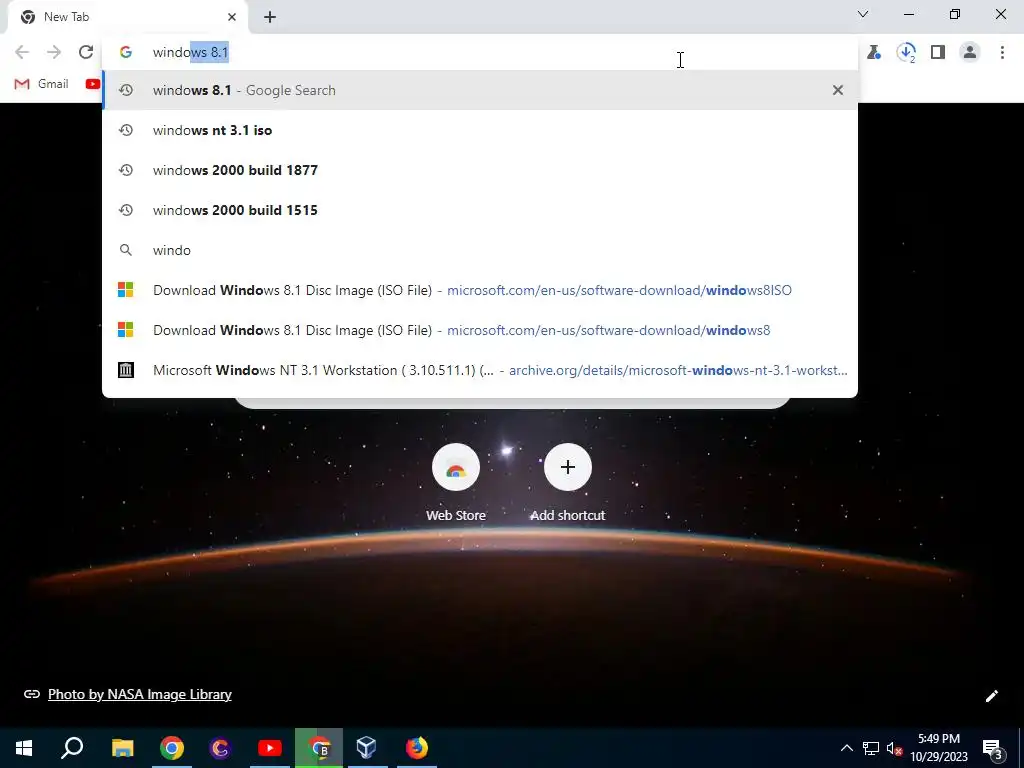Show hidden system tray icons
The height and width of the screenshot is (768, 1024).
[846, 748]
